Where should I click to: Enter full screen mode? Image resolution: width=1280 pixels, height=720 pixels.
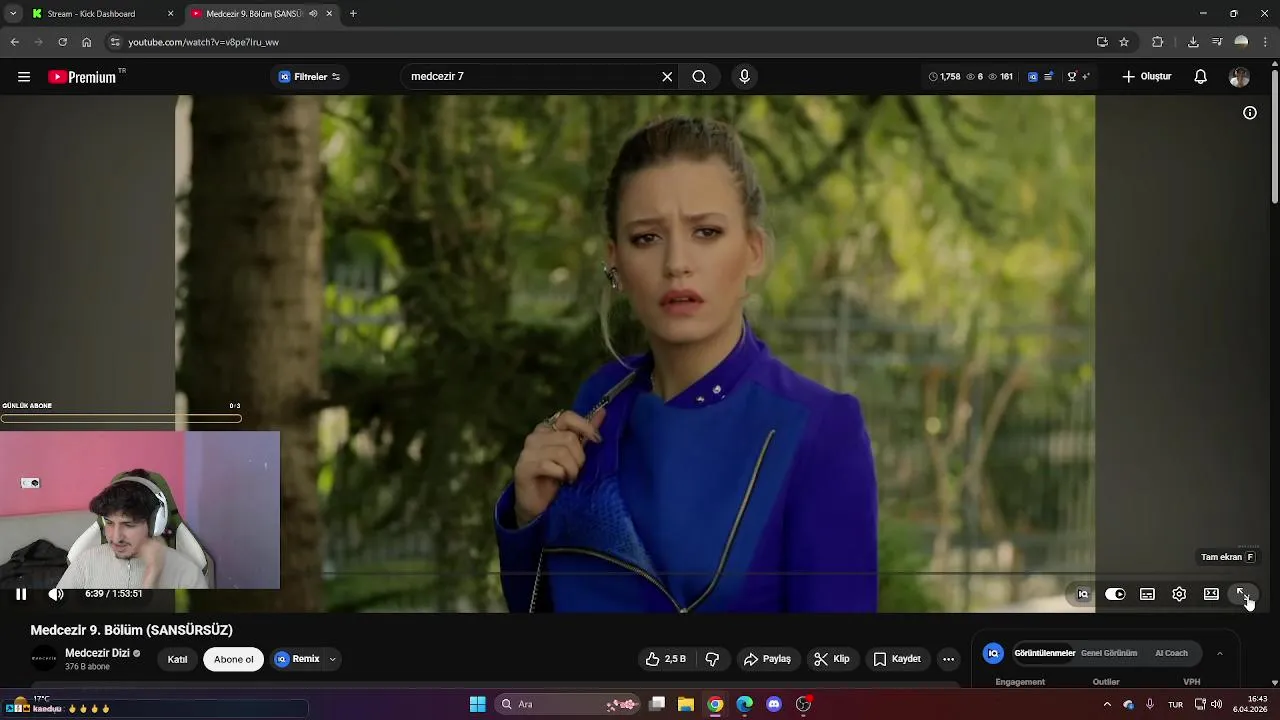(x=1243, y=594)
